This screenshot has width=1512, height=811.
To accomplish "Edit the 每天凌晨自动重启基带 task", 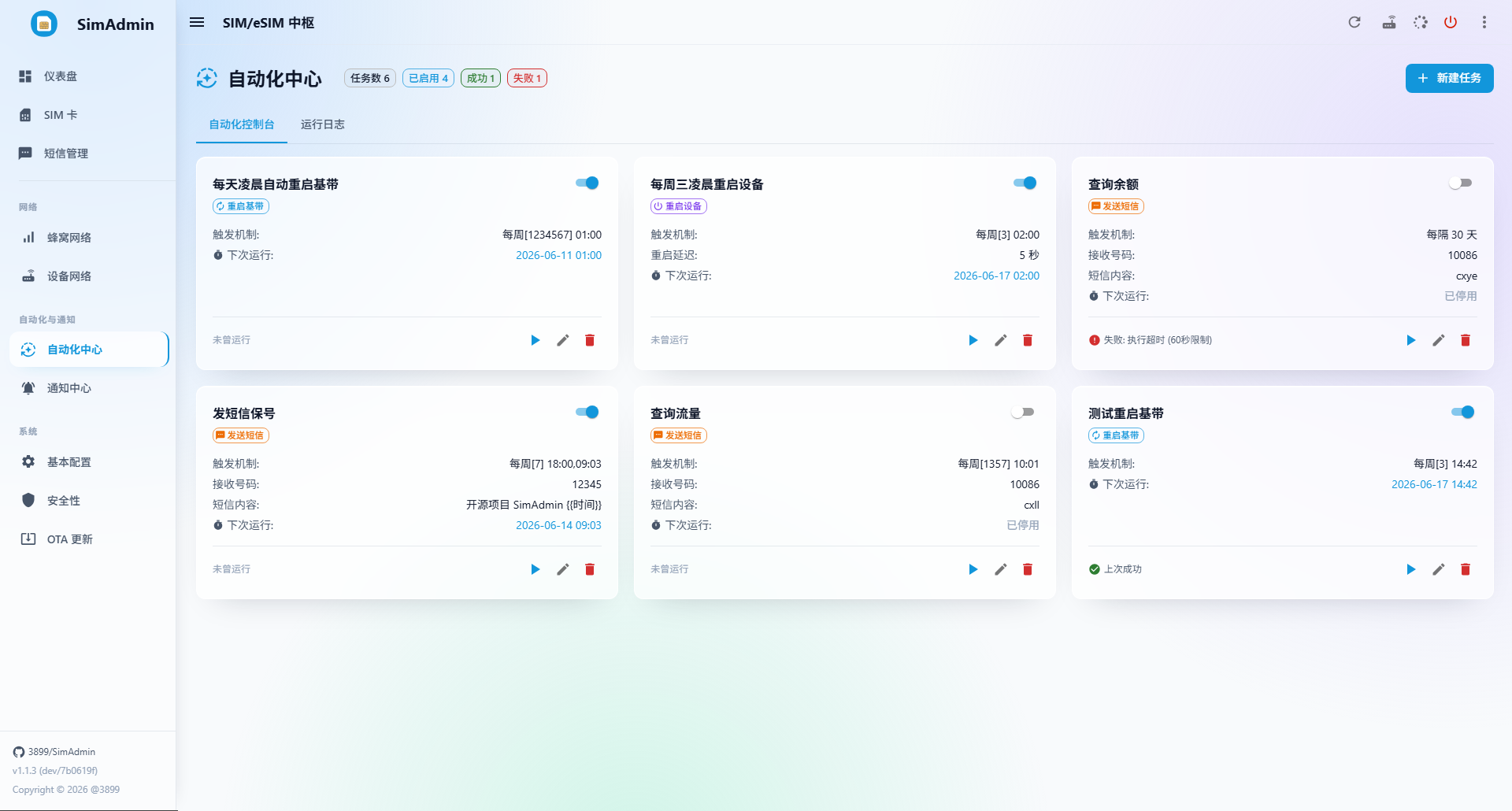I will (x=563, y=340).
